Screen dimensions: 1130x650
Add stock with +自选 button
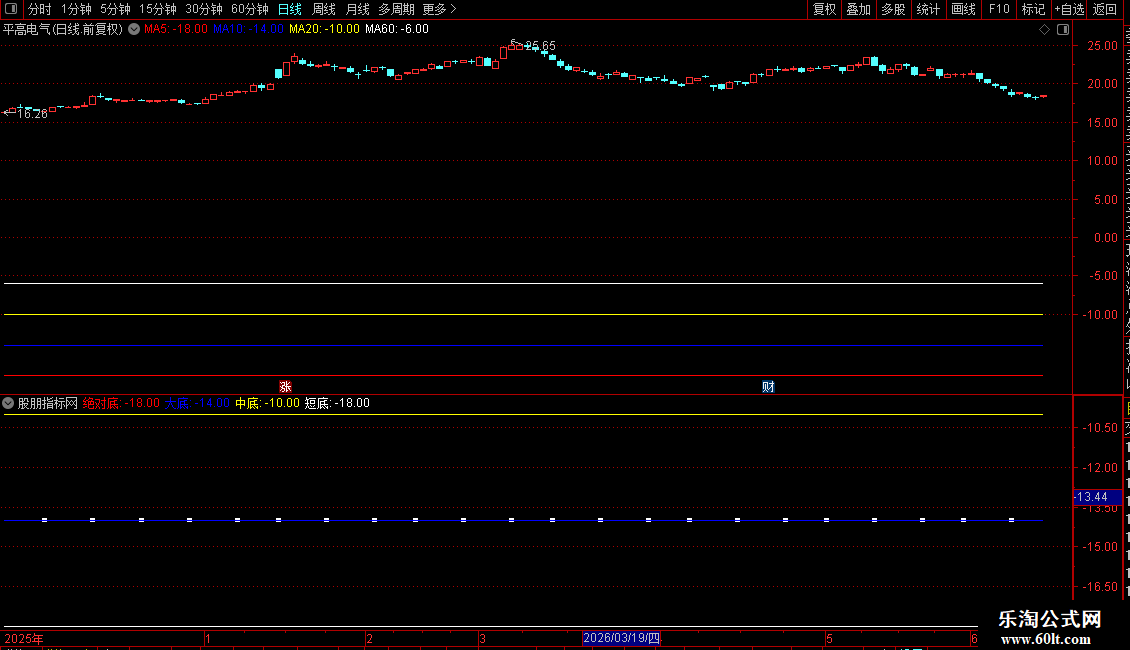(x=1069, y=9)
